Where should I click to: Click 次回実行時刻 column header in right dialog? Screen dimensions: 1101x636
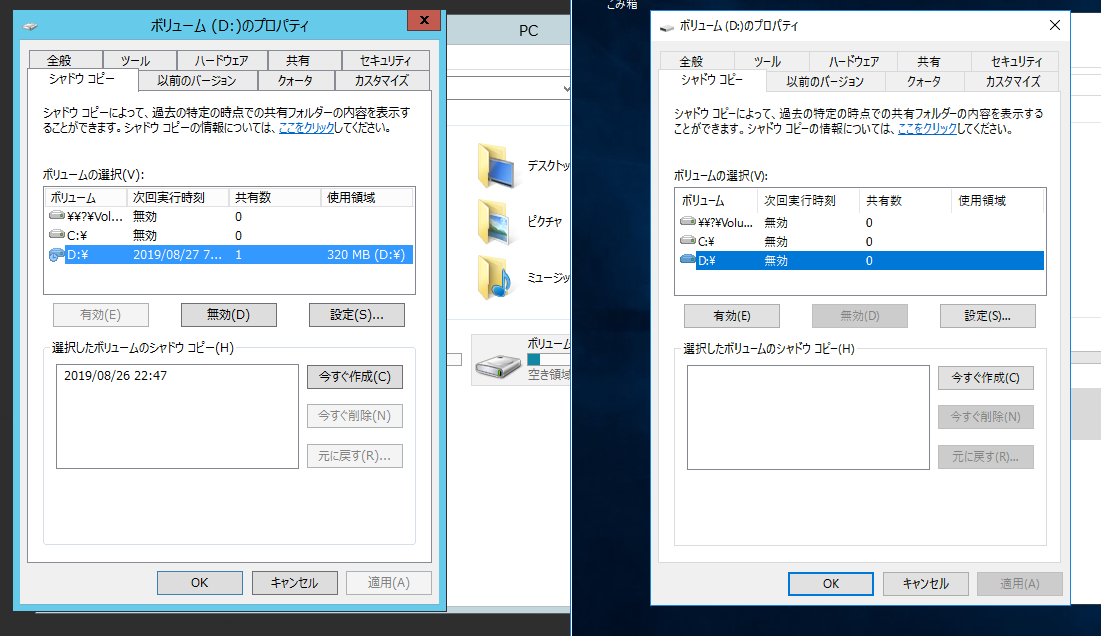pos(808,201)
